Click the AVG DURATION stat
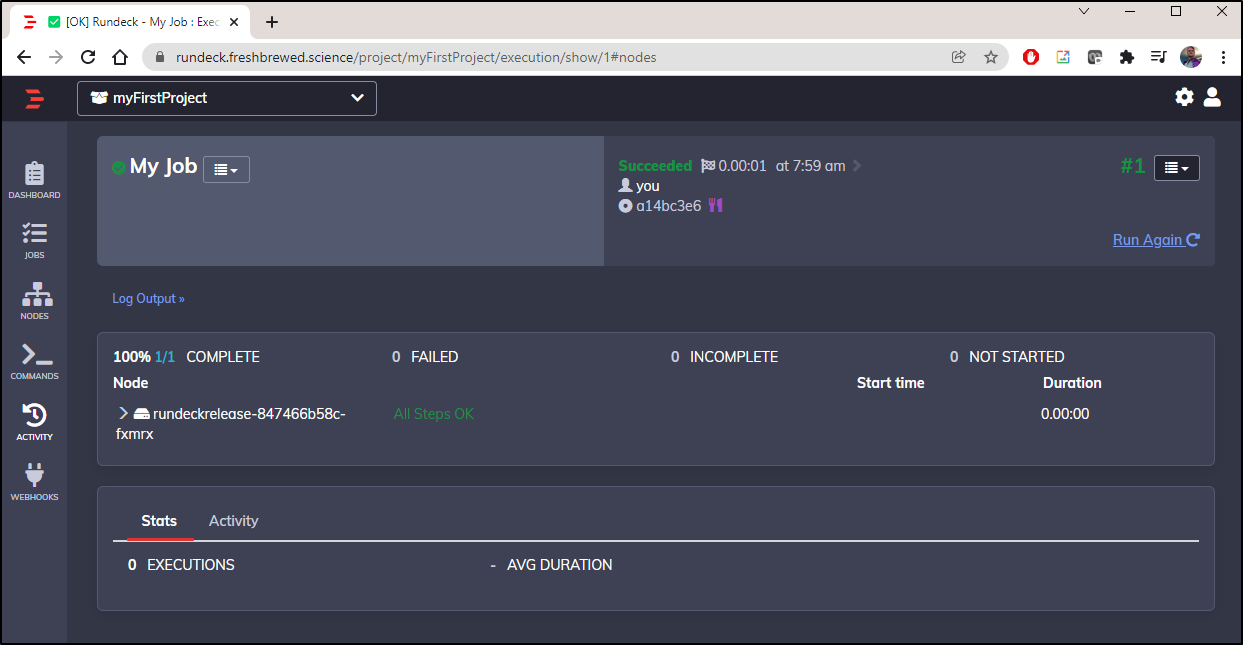This screenshot has height=645, width=1243. [x=551, y=565]
